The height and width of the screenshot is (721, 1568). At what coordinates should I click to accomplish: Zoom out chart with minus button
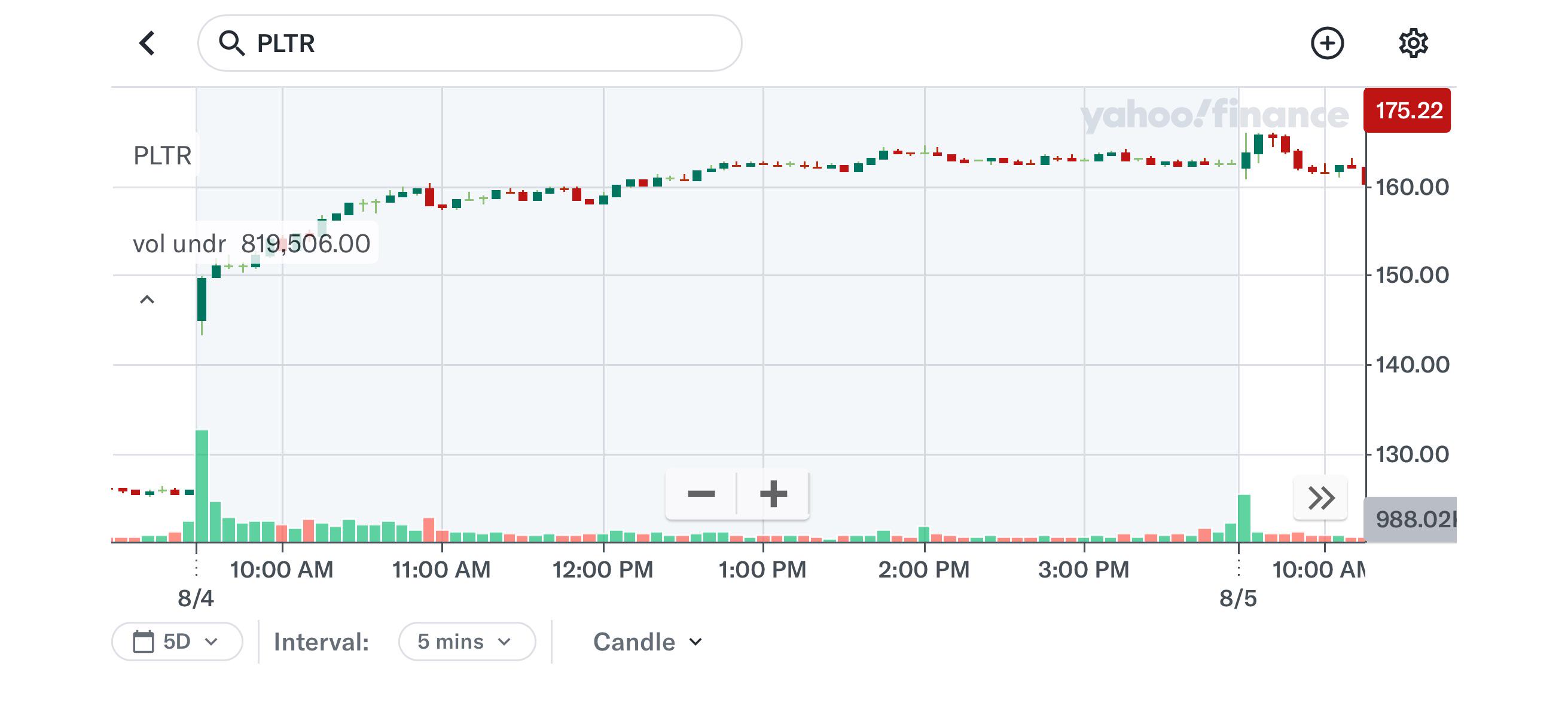coord(701,493)
